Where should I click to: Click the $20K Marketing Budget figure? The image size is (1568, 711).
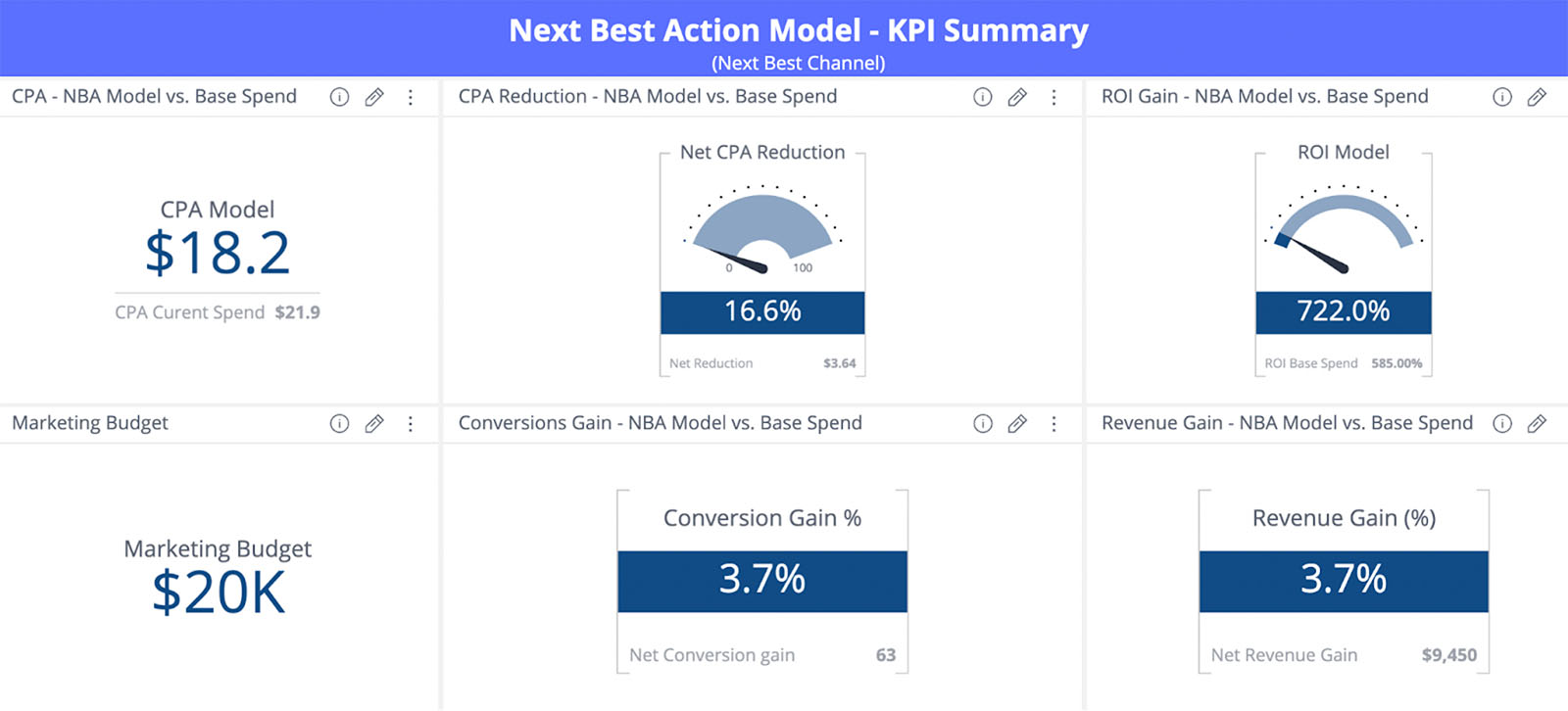tap(217, 591)
